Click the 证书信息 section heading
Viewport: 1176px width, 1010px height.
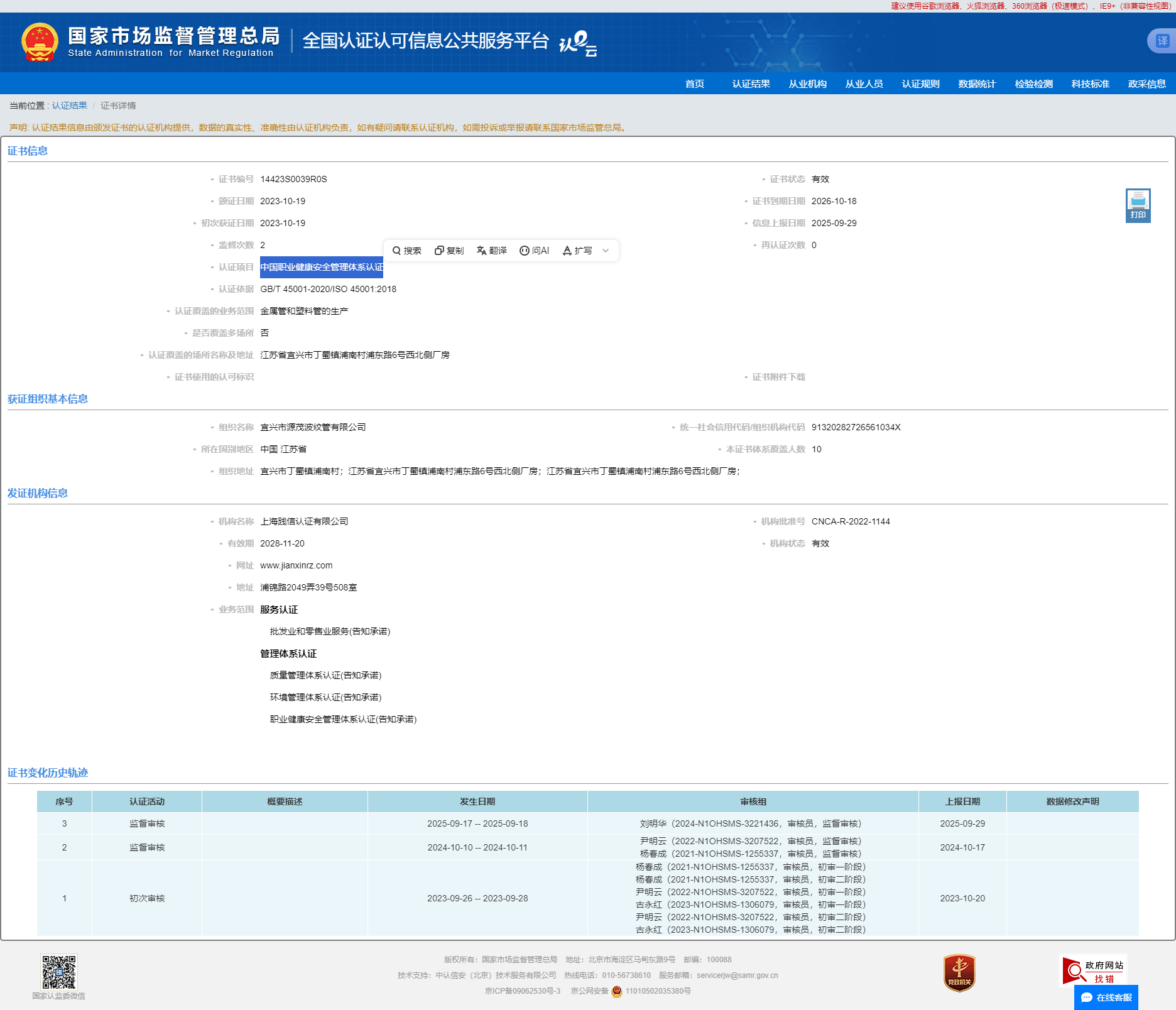click(28, 151)
